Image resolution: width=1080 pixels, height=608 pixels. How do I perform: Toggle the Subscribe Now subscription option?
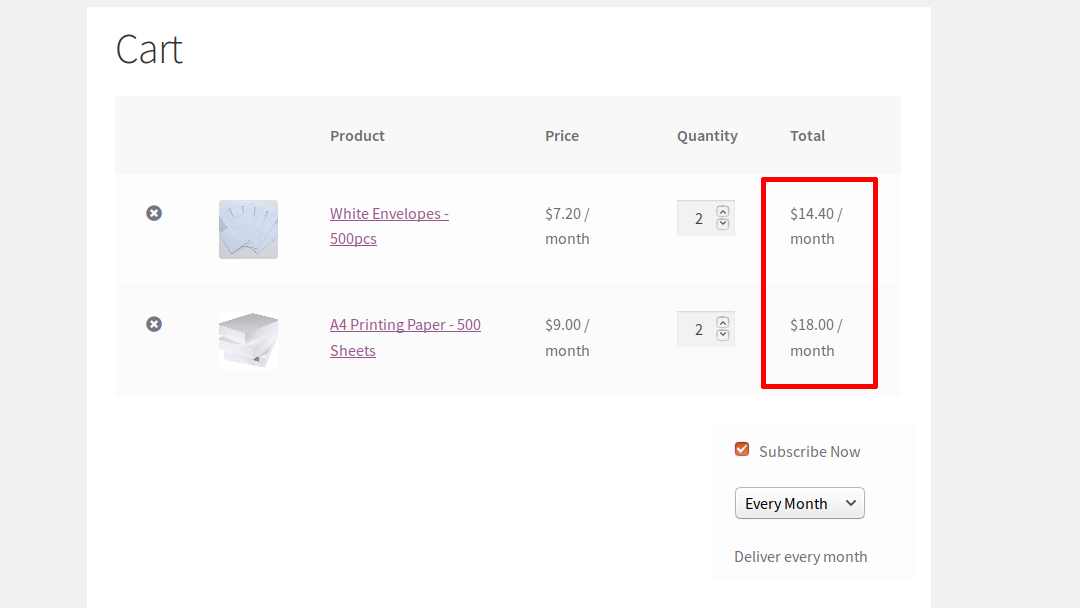(x=741, y=449)
